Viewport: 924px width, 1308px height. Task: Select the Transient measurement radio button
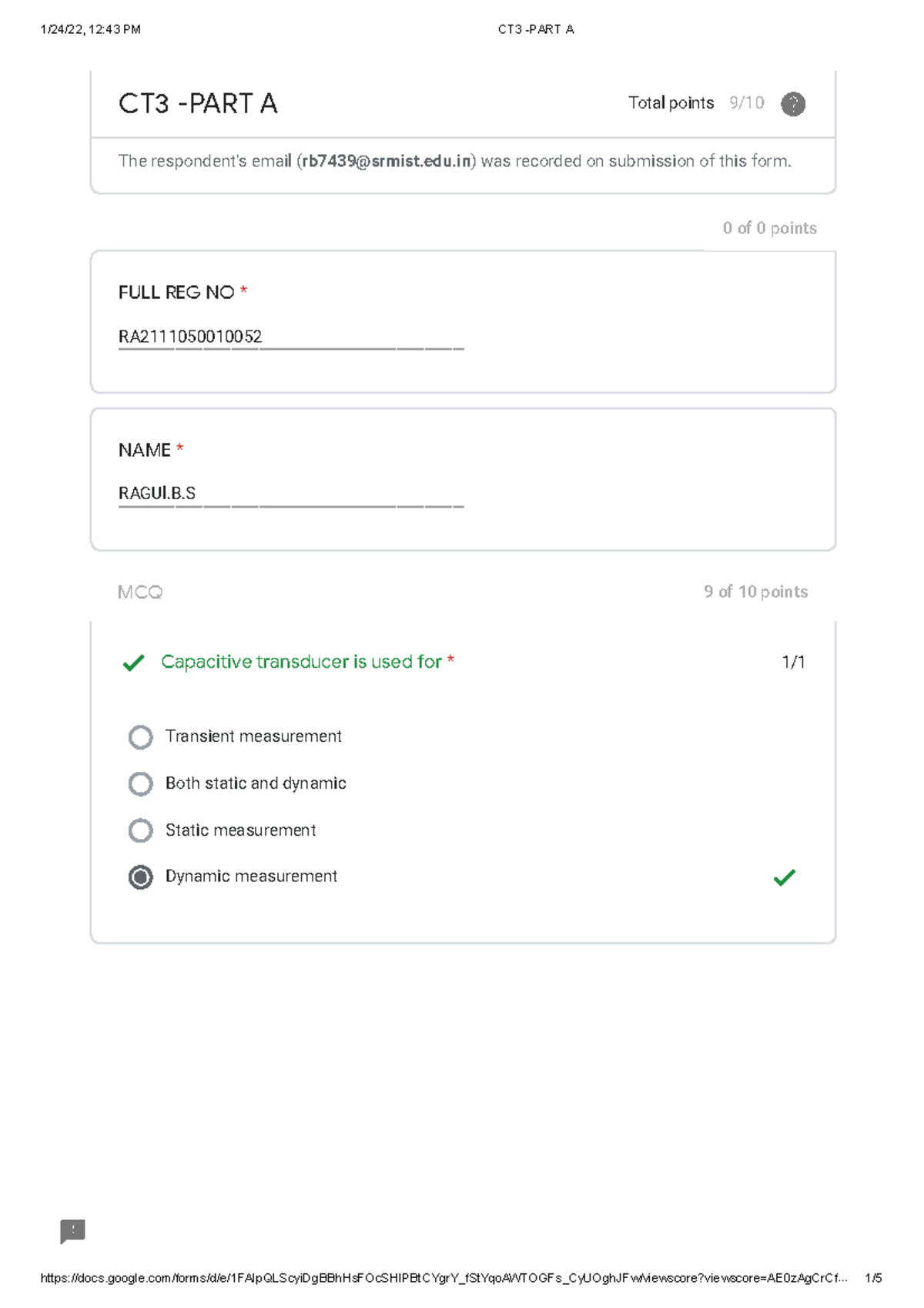(140, 737)
